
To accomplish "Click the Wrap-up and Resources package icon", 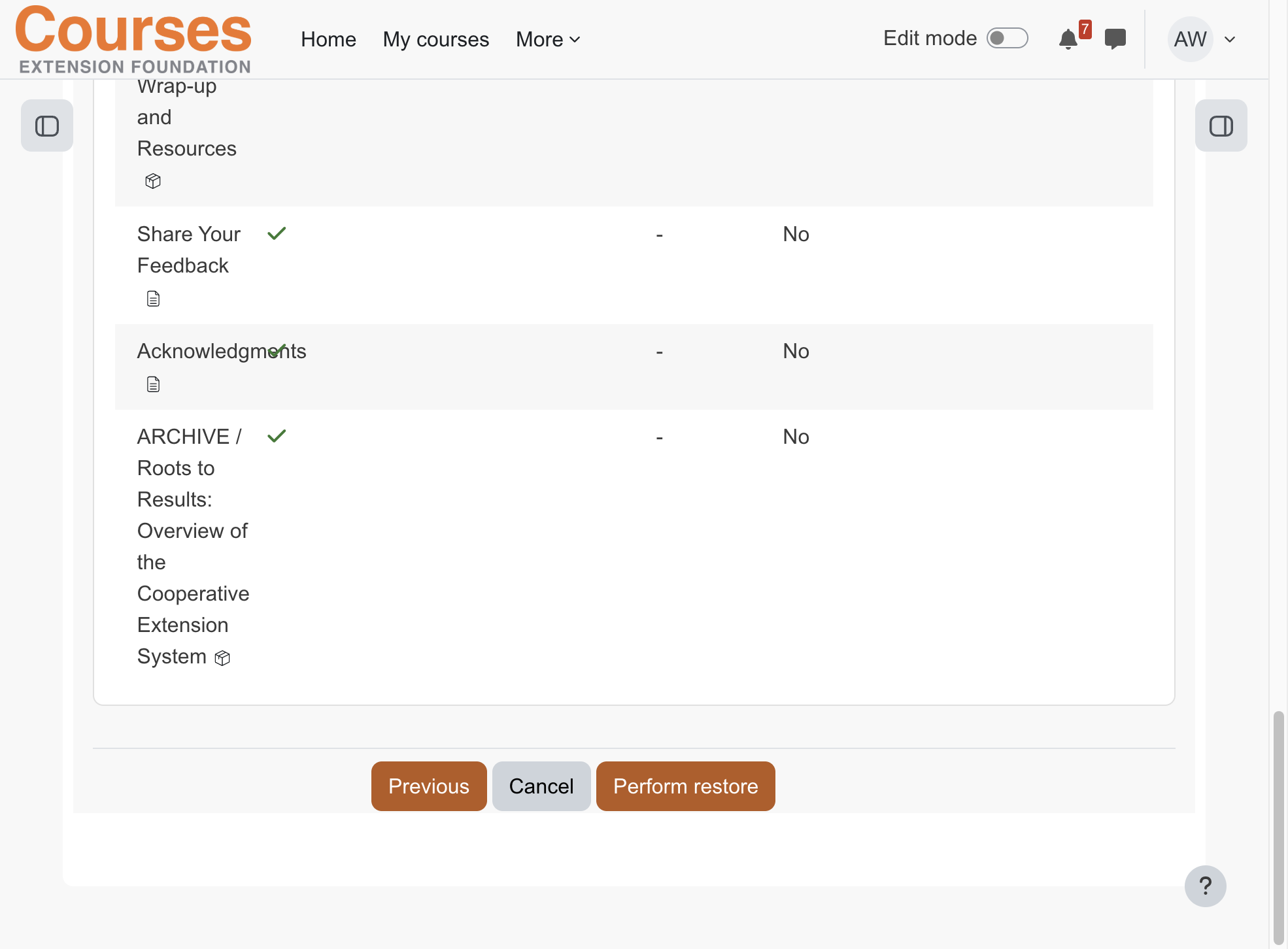I will point(153,181).
